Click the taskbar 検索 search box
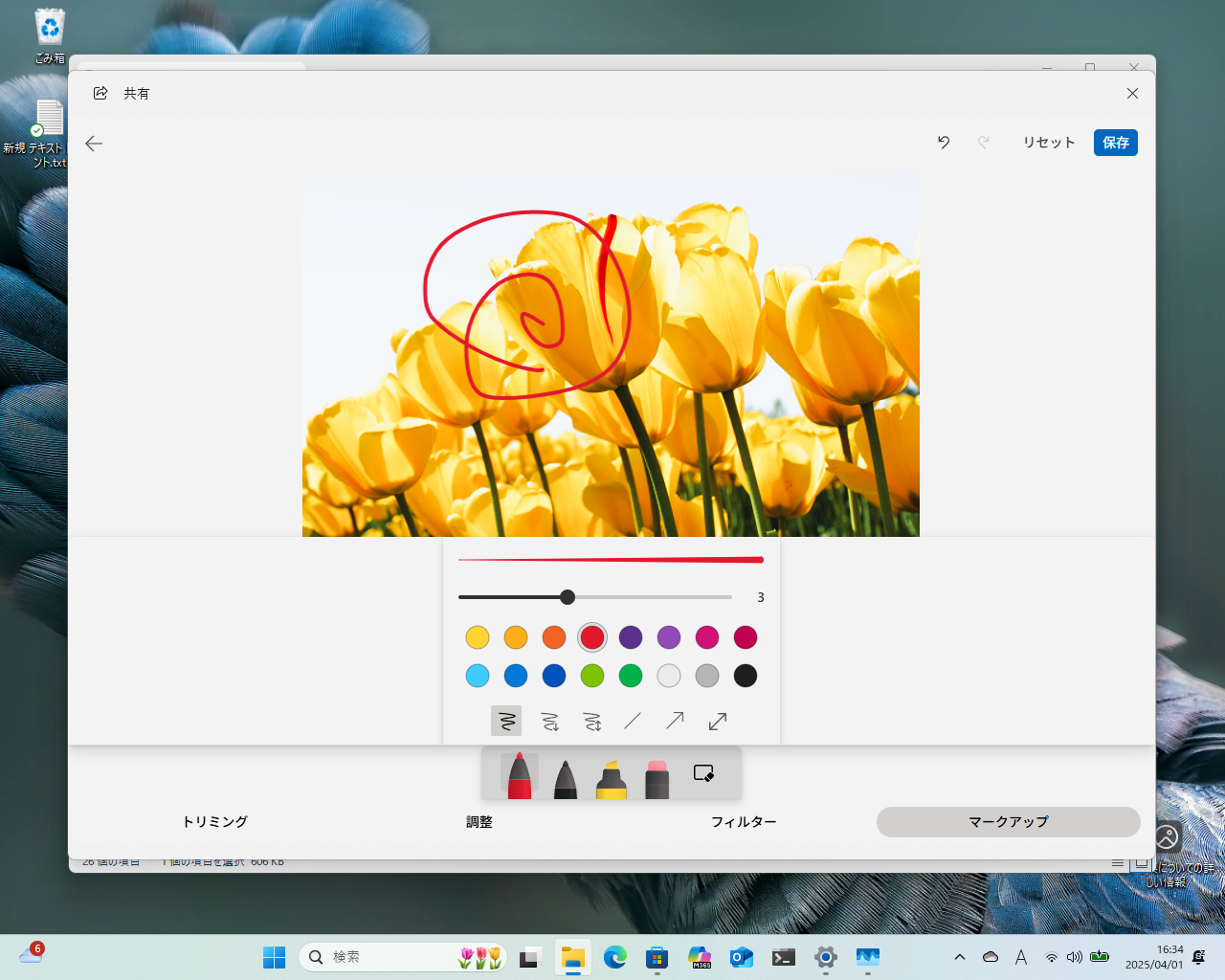Viewport: 1225px width, 980px height. click(403, 957)
